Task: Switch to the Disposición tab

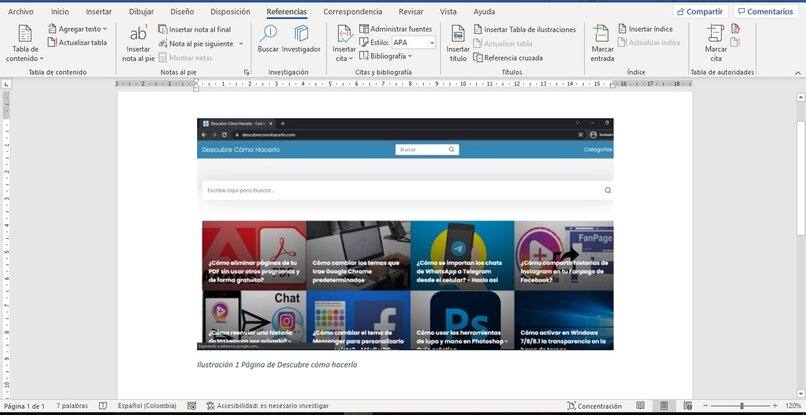Action: (x=230, y=11)
